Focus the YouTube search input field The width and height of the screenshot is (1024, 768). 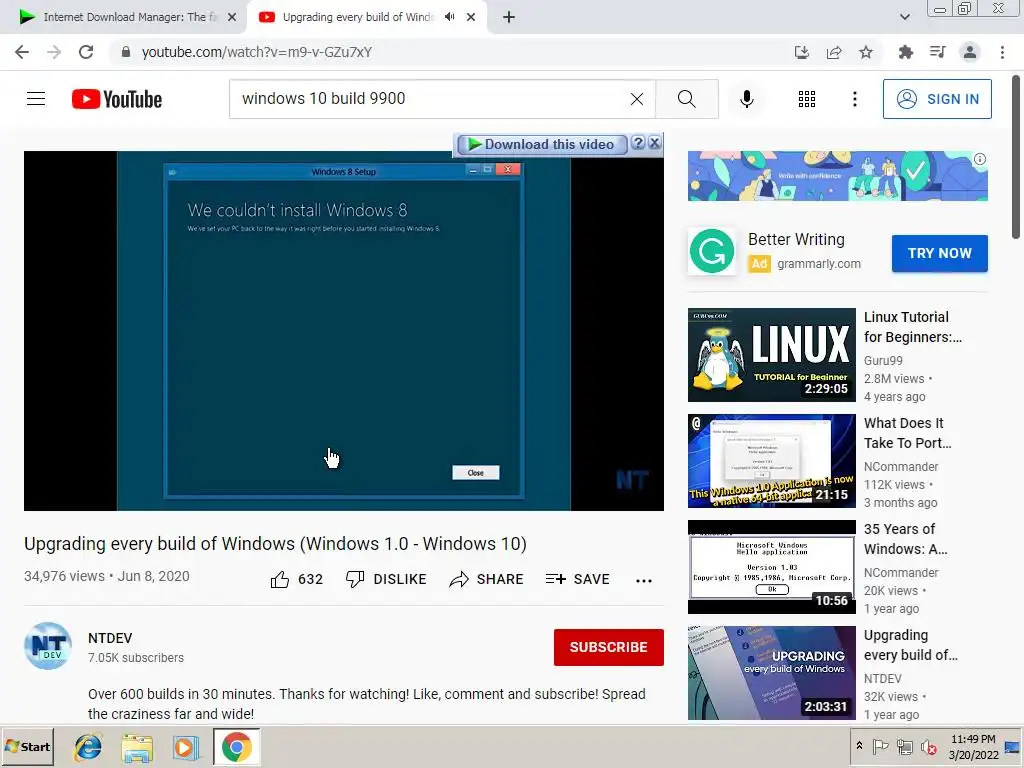[x=431, y=99]
